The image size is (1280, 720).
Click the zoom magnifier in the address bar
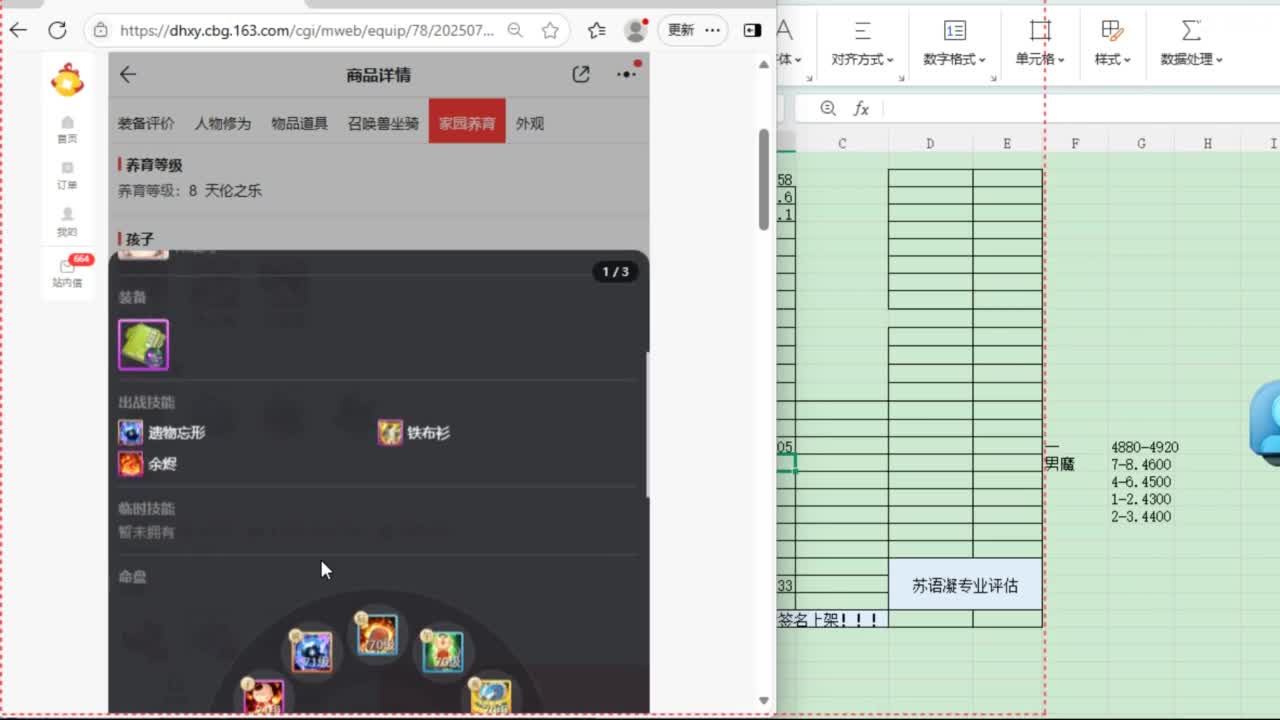(x=515, y=30)
